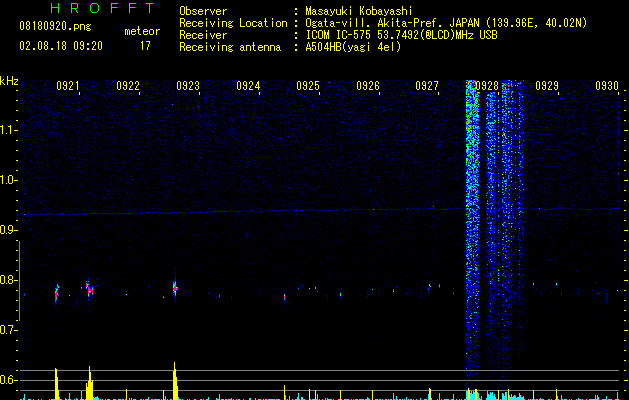Click the 0.6 kHz axis label

(x=8, y=380)
